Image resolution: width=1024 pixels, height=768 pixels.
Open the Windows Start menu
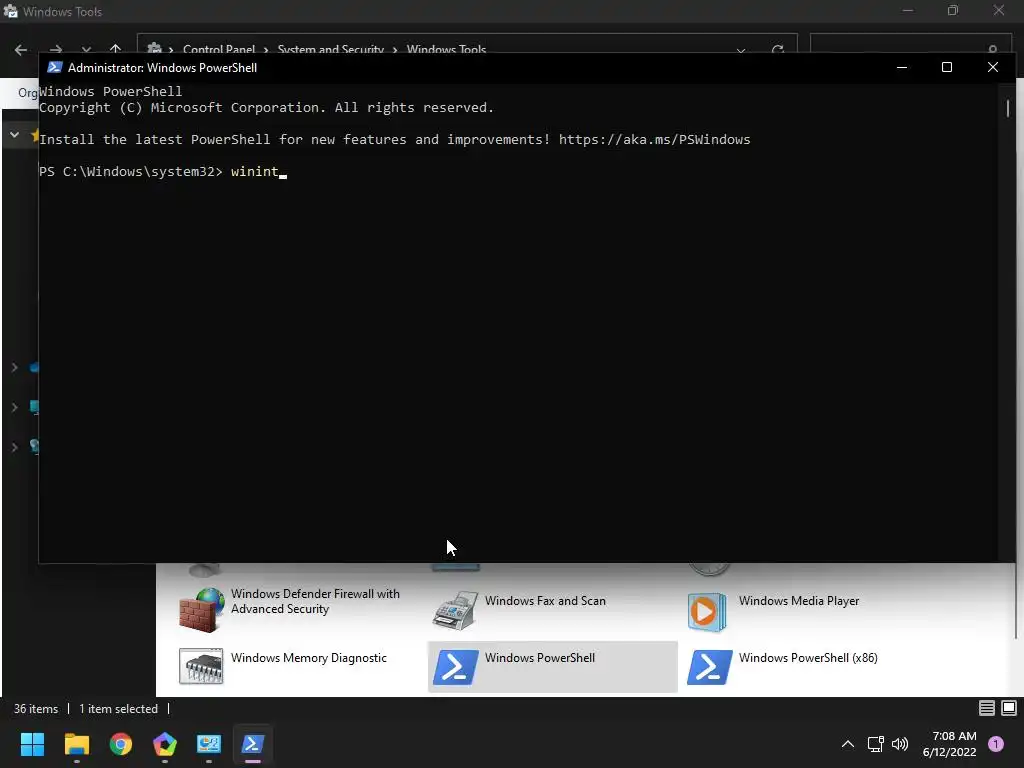pyautogui.click(x=32, y=744)
